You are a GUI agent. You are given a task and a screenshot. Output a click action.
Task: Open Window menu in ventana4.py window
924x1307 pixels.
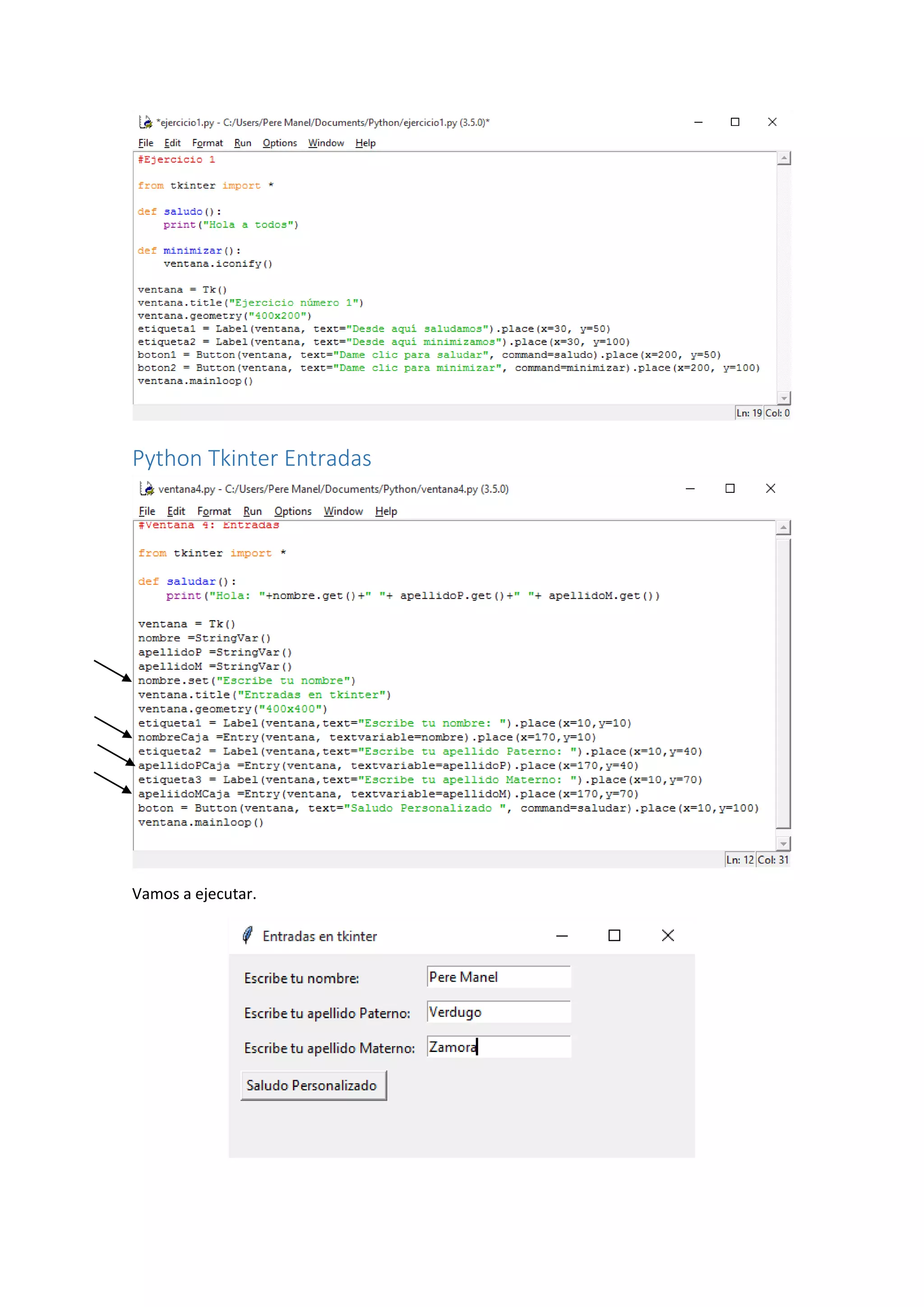point(343,511)
